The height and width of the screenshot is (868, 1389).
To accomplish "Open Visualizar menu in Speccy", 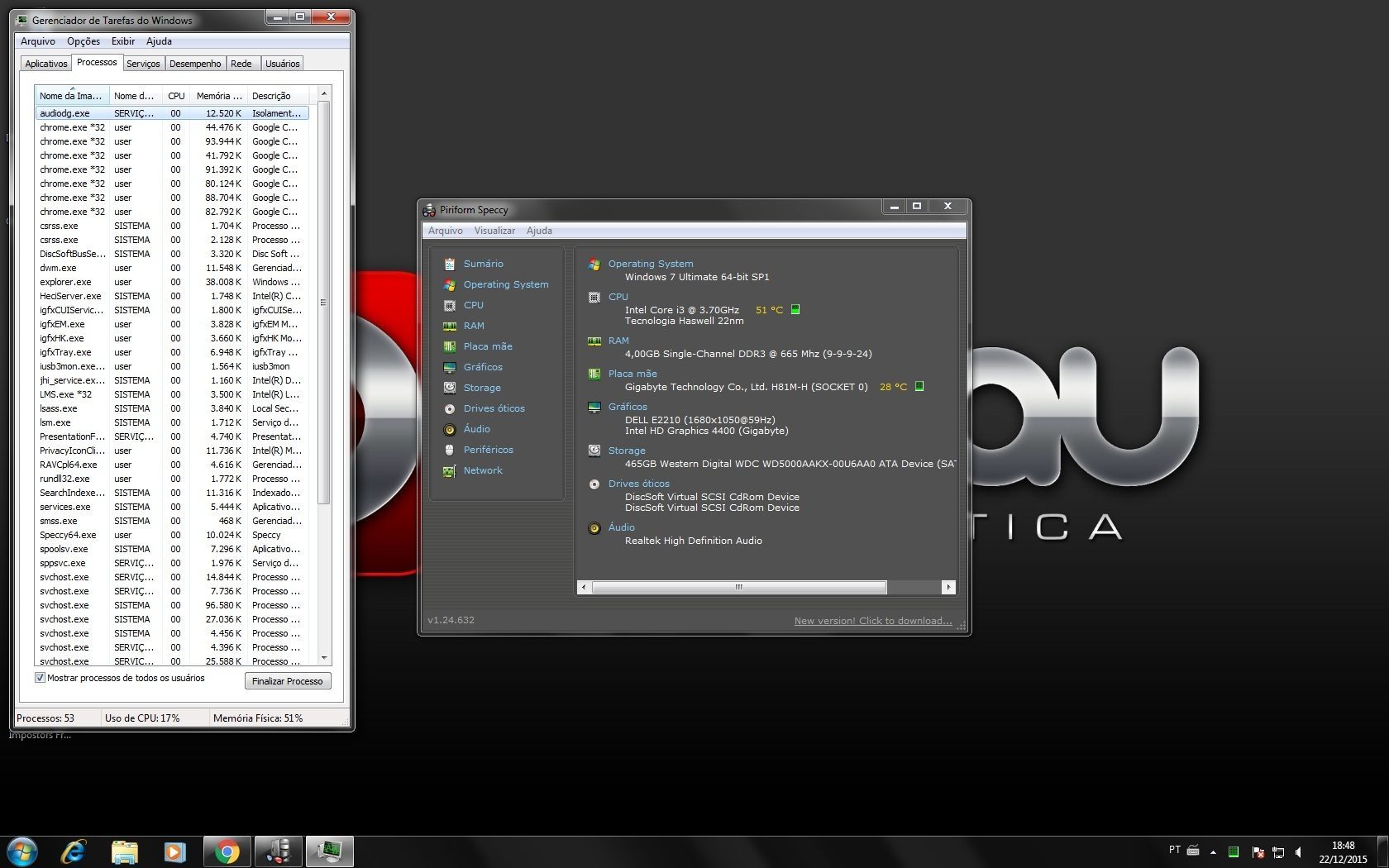I will pyautogui.click(x=494, y=231).
